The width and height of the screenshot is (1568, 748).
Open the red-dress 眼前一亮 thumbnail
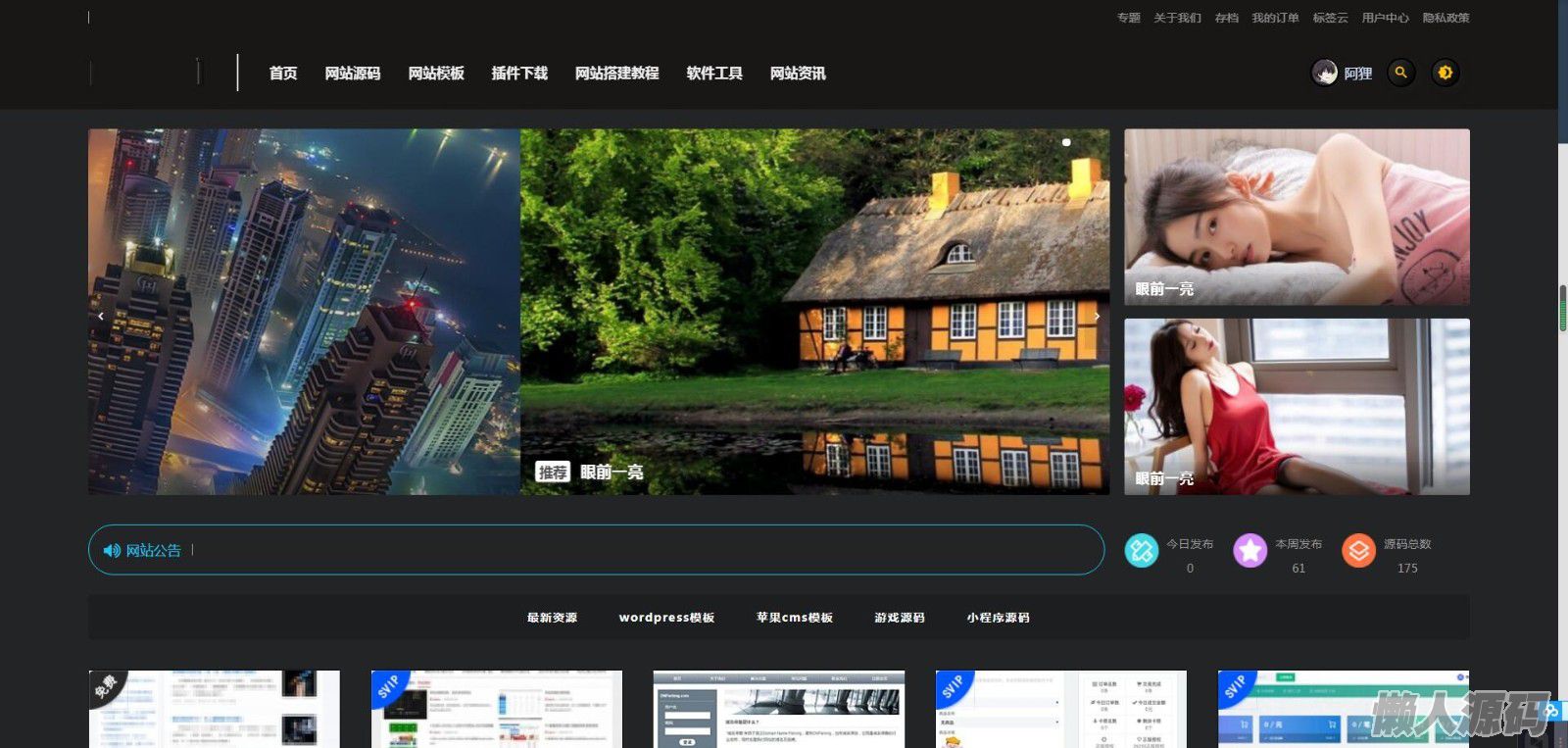(x=1297, y=406)
